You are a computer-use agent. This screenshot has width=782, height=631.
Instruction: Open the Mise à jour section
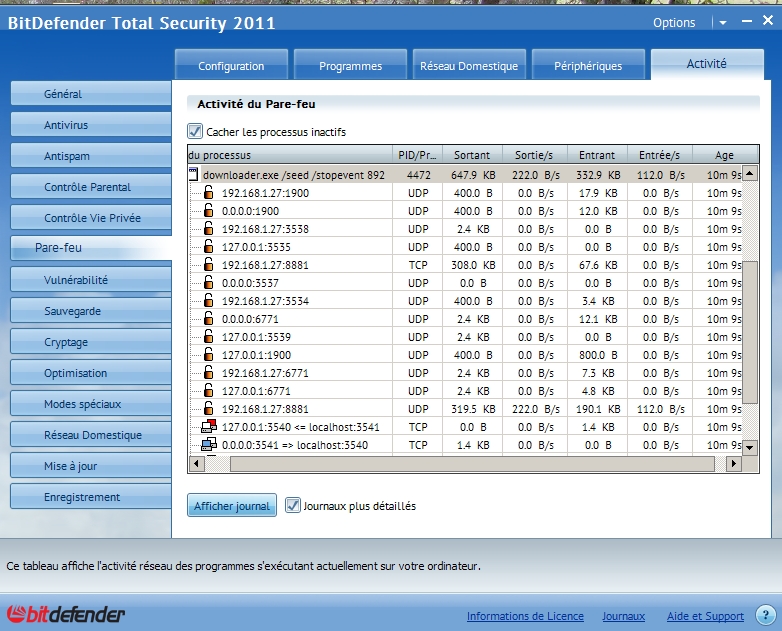click(x=91, y=465)
